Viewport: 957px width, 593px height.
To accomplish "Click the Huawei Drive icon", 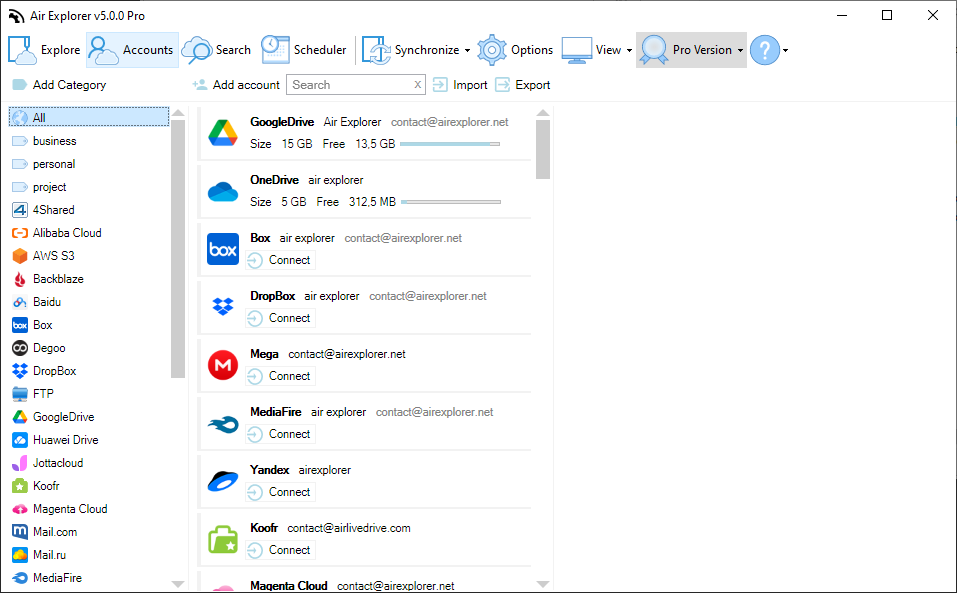I will tap(20, 440).
